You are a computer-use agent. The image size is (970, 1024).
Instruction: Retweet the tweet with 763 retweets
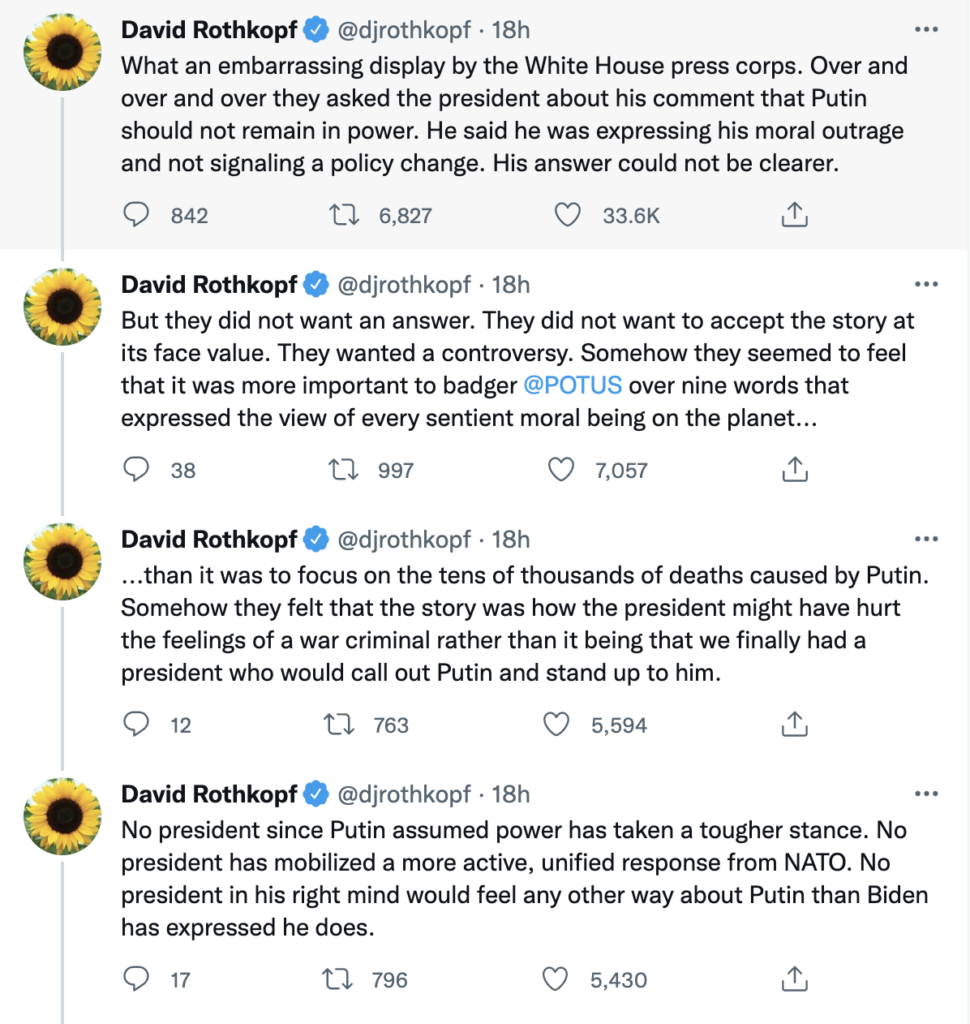pos(339,724)
